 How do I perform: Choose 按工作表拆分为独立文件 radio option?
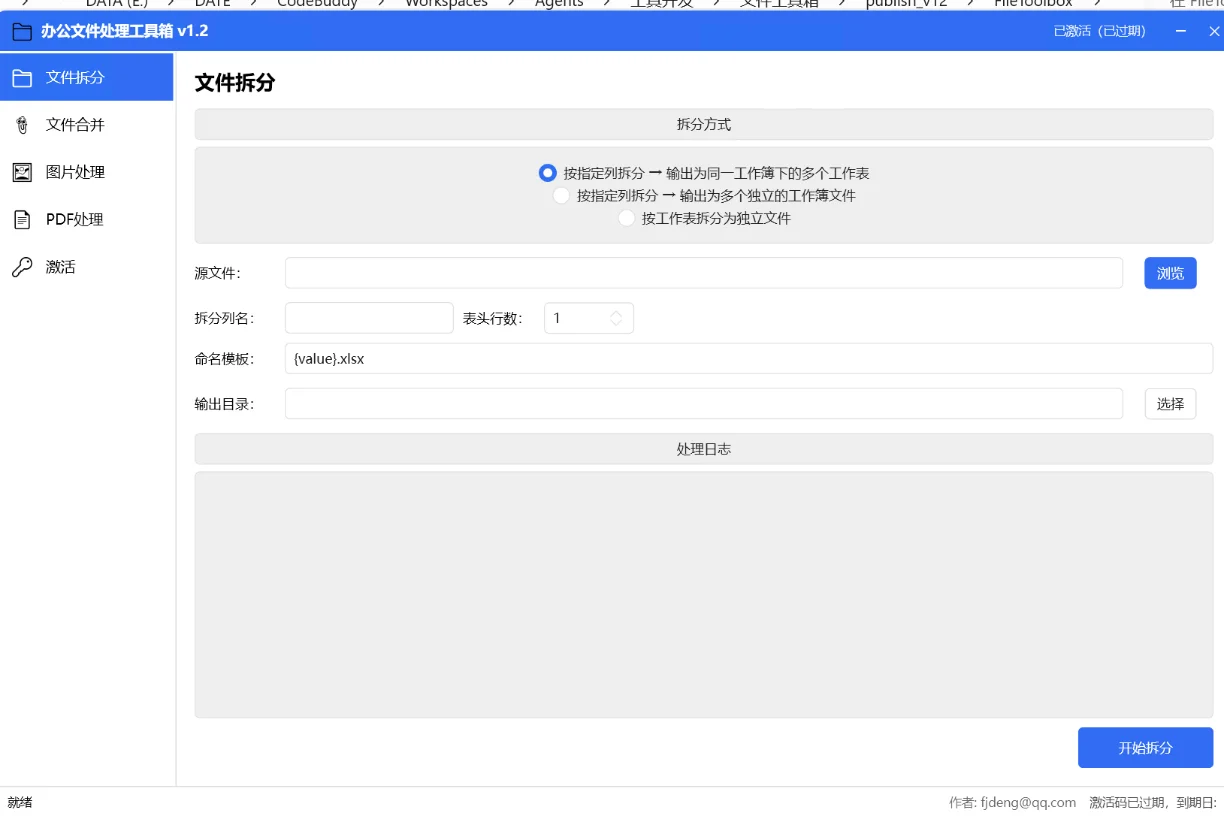tap(704, 218)
